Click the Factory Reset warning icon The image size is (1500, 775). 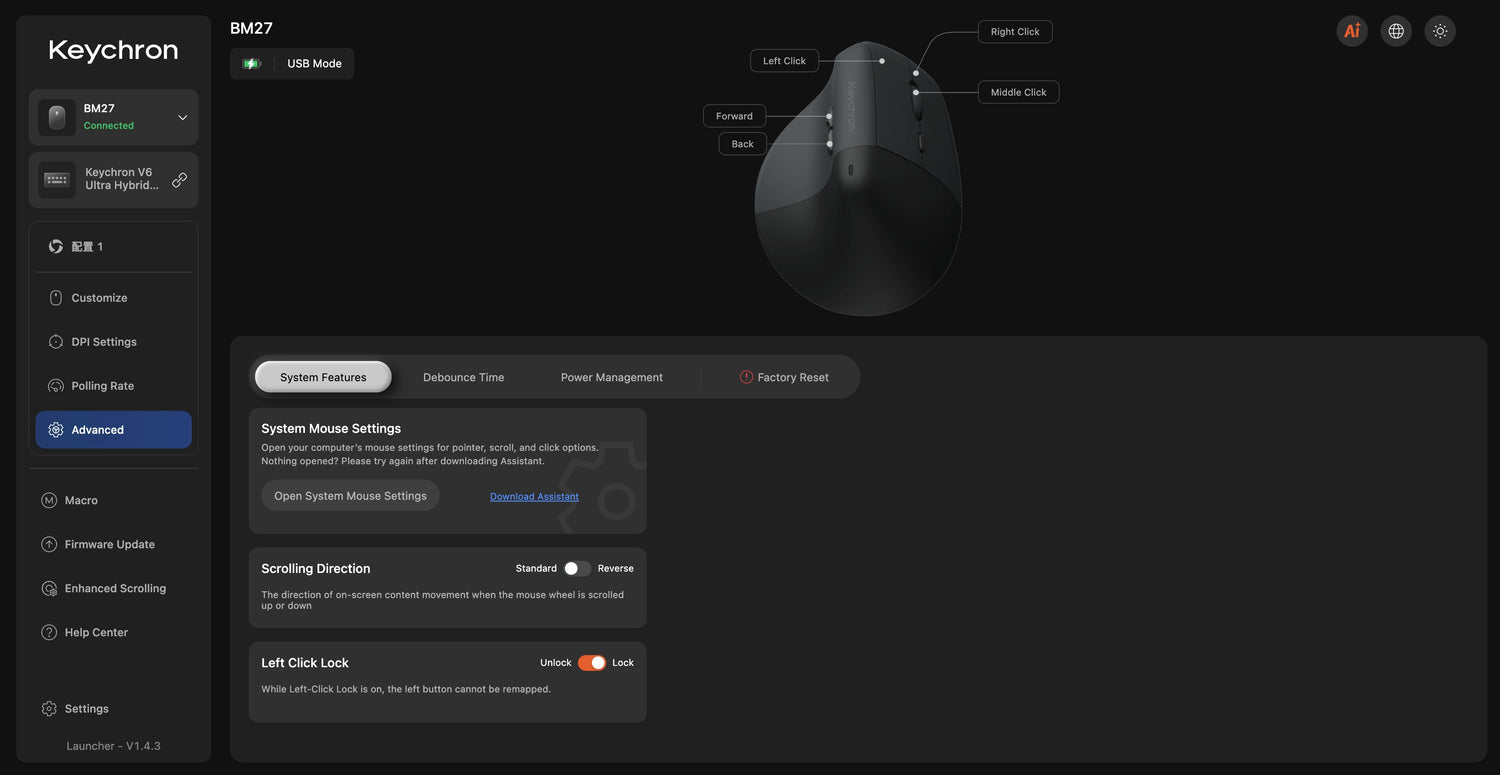pos(746,377)
